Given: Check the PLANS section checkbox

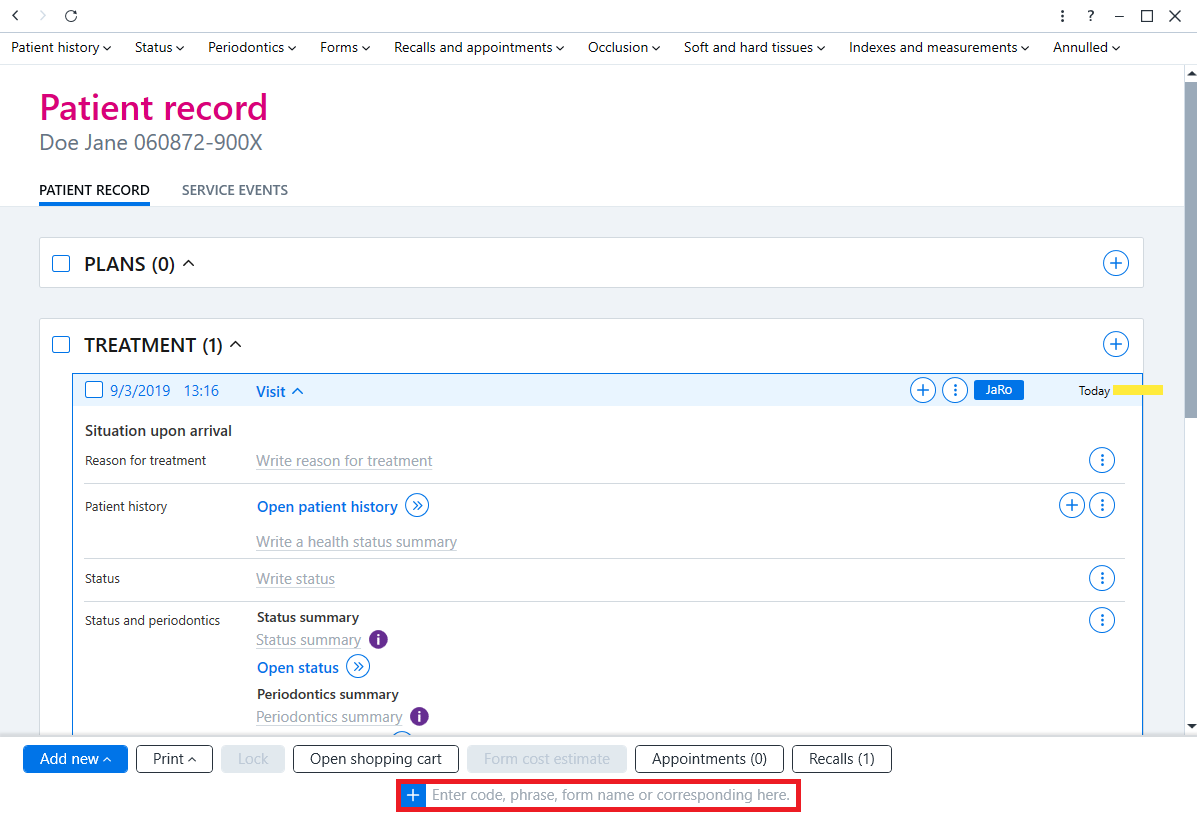Looking at the screenshot, I should (x=61, y=263).
